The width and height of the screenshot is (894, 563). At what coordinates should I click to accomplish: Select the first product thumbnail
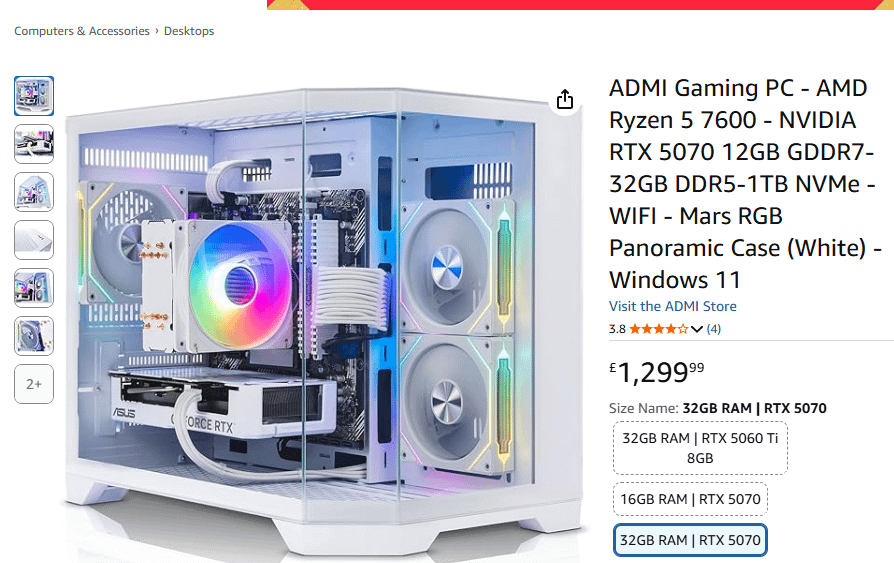pyautogui.click(x=34, y=96)
